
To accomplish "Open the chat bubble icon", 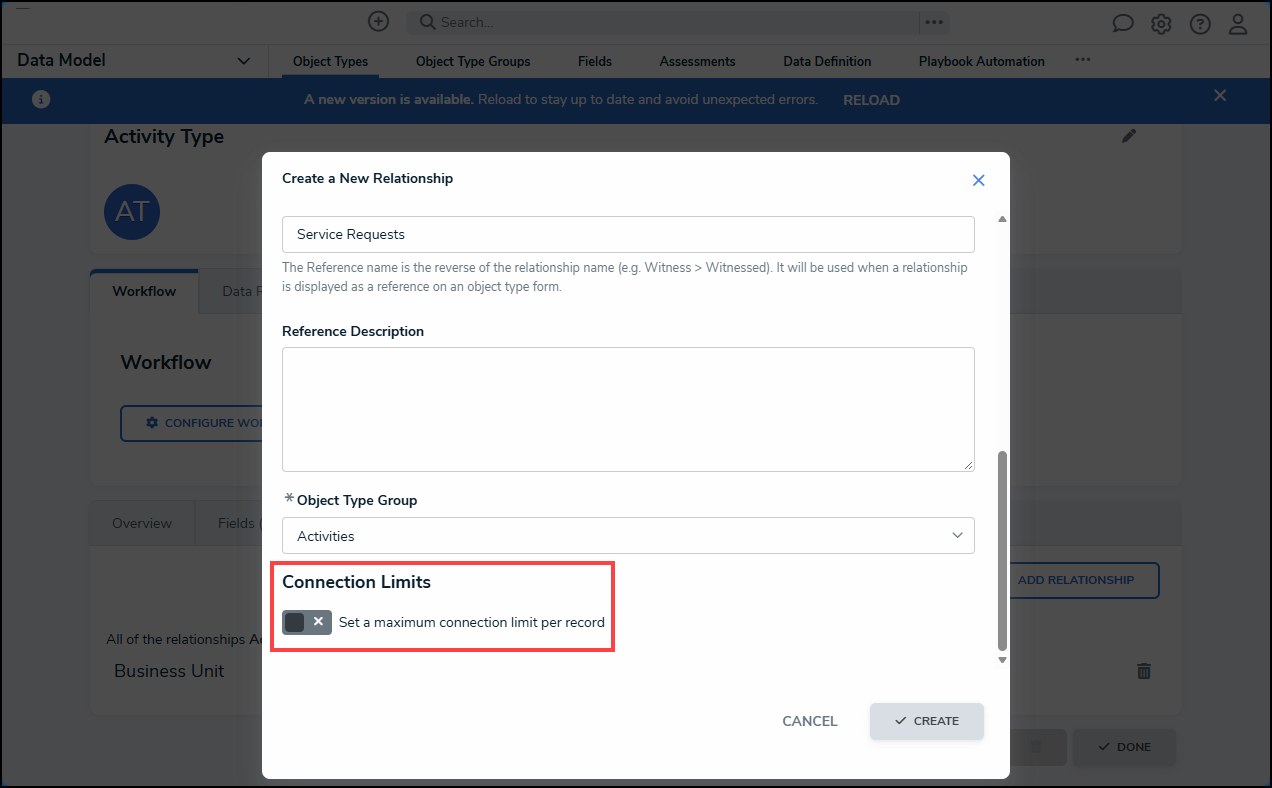I will [x=1123, y=24].
